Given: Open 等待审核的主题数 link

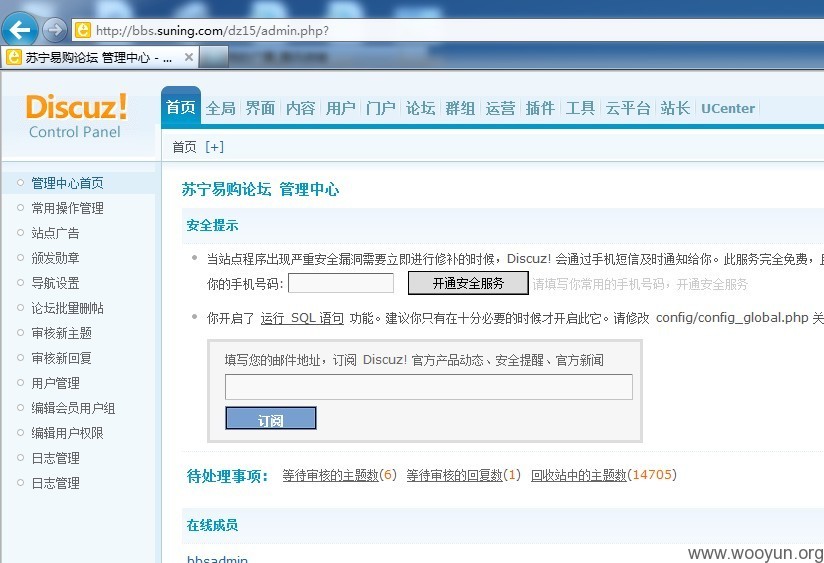Looking at the screenshot, I should click(330, 475).
